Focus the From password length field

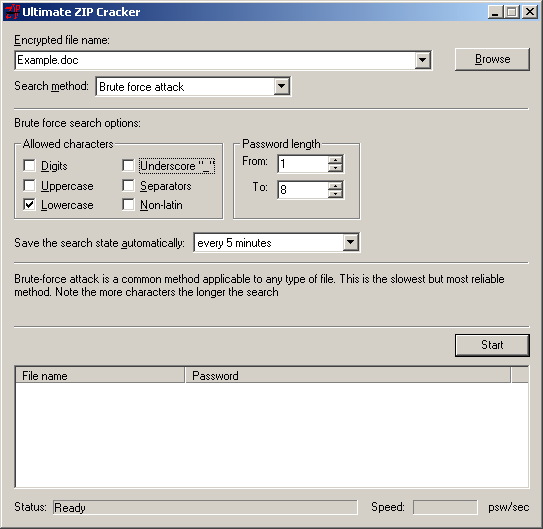pyautogui.click(x=303, y=164)
